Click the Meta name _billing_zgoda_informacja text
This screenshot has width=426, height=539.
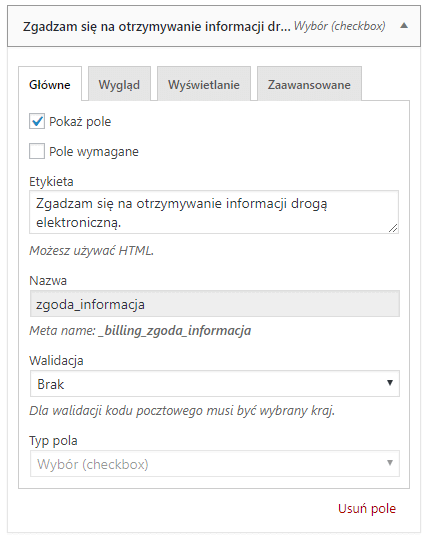(140, 331)
